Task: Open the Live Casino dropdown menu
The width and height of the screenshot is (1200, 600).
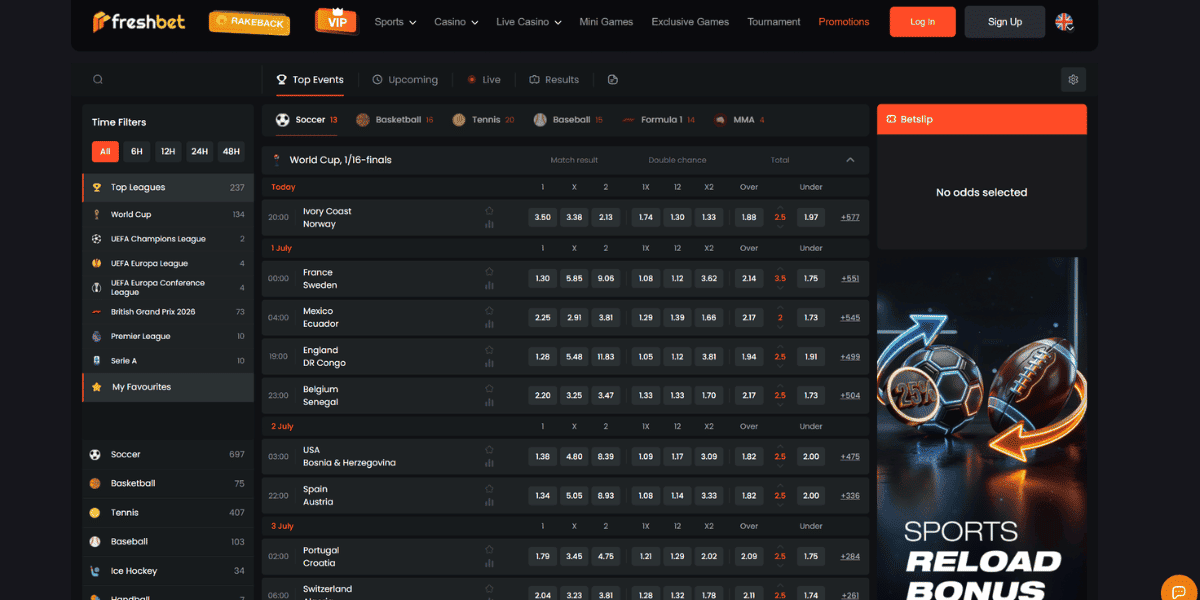Action: tap(529, 22)
